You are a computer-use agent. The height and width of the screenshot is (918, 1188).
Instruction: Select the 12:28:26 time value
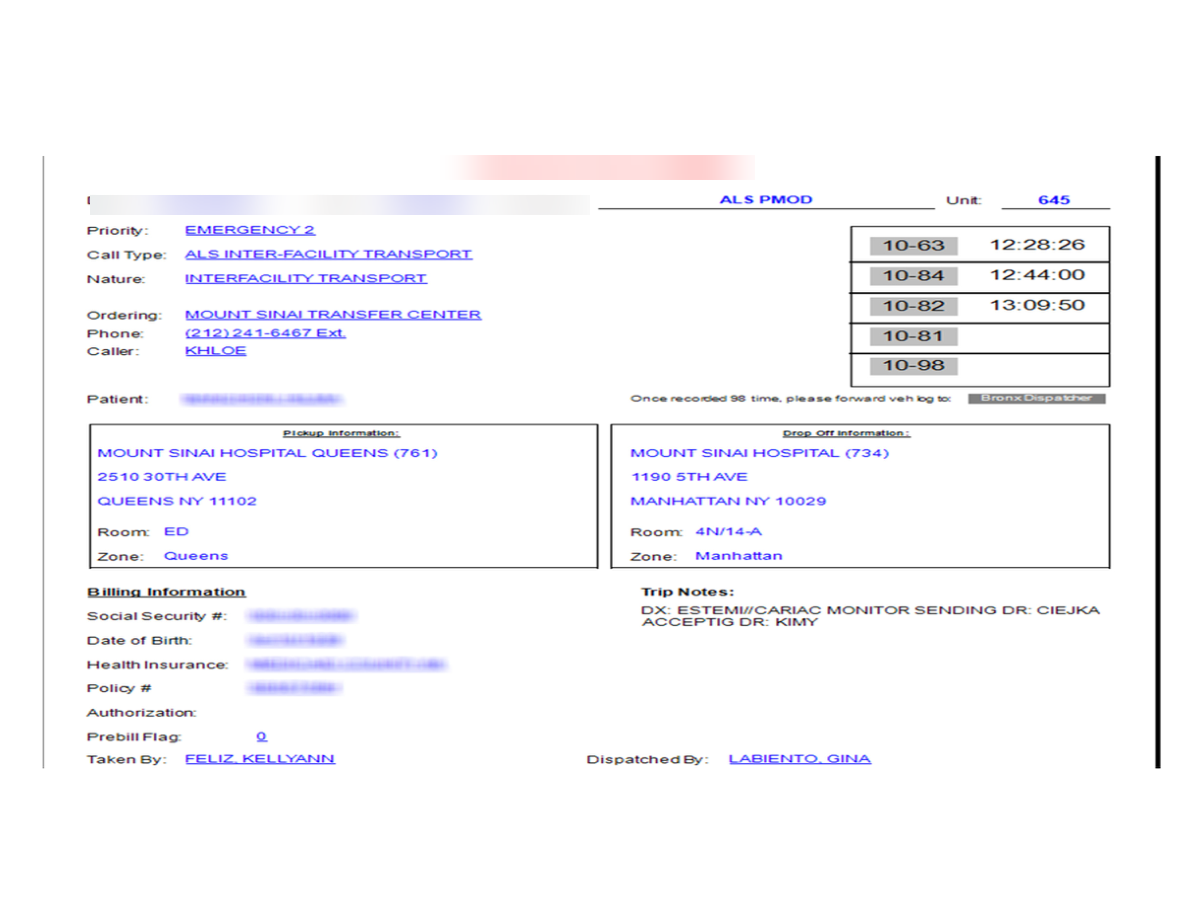pos(1037,245)
